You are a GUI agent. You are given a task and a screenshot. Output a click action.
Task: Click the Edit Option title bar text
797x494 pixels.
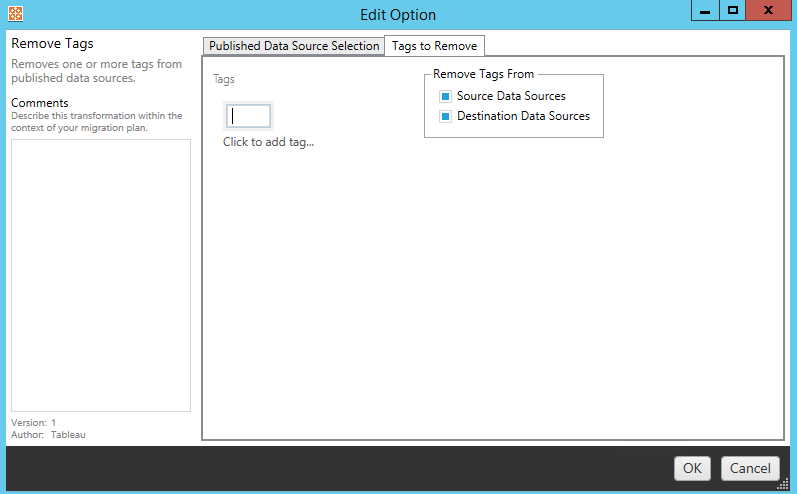point(398,15)
